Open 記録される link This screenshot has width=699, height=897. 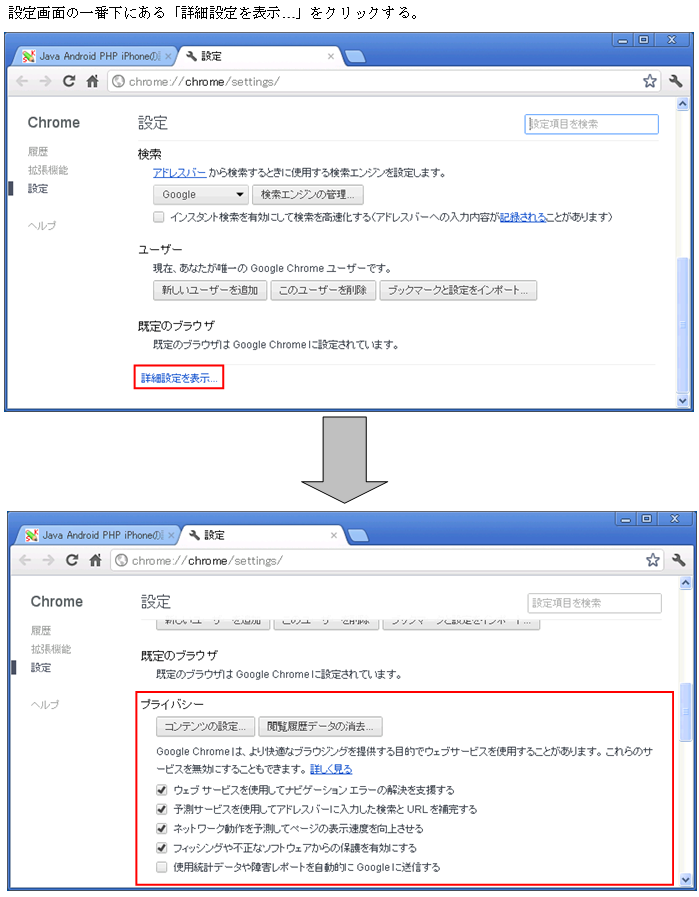pyautogui.click(x=523, y=217)
